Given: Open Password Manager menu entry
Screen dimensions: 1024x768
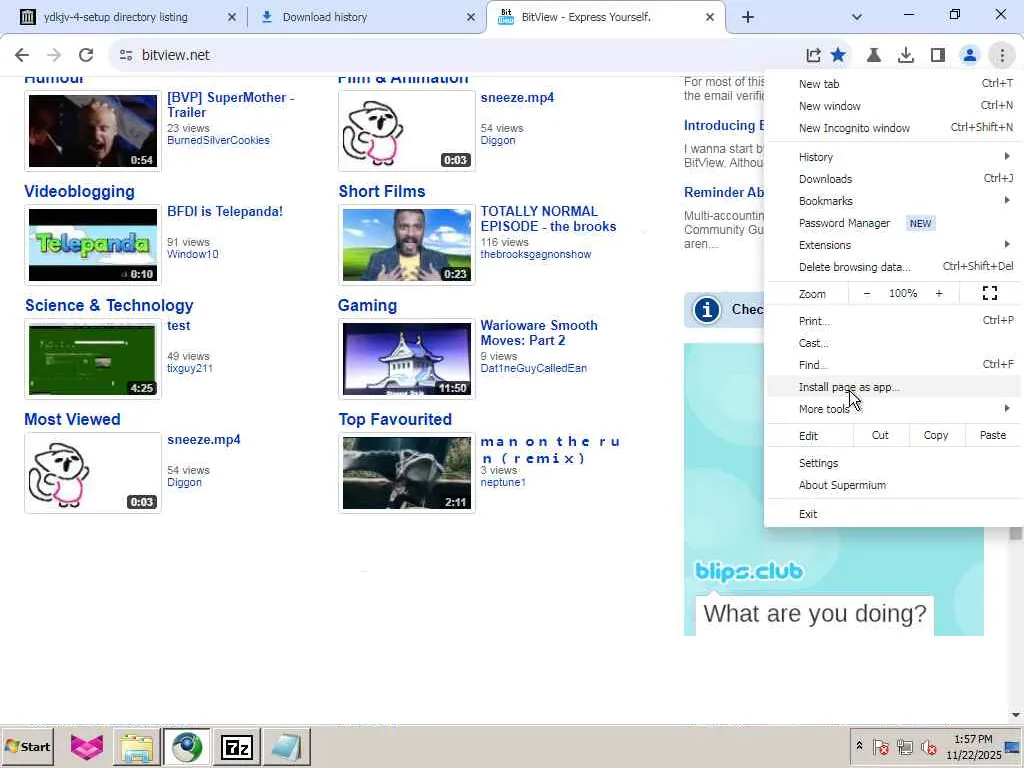Looking at the screenshot, I should (x=893, y=223).
